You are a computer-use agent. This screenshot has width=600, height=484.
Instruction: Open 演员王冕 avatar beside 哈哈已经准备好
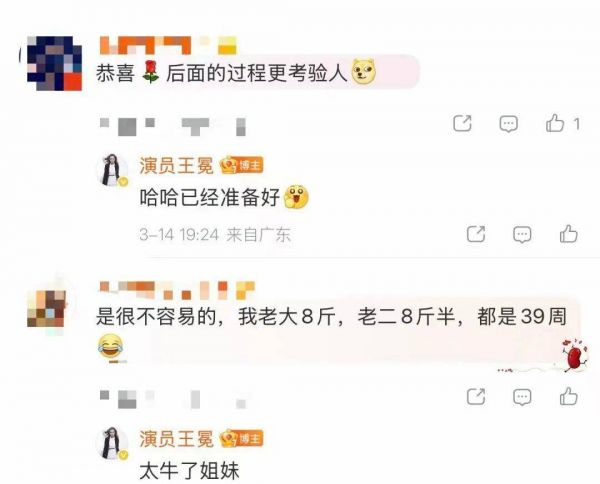tap(112, 170)
